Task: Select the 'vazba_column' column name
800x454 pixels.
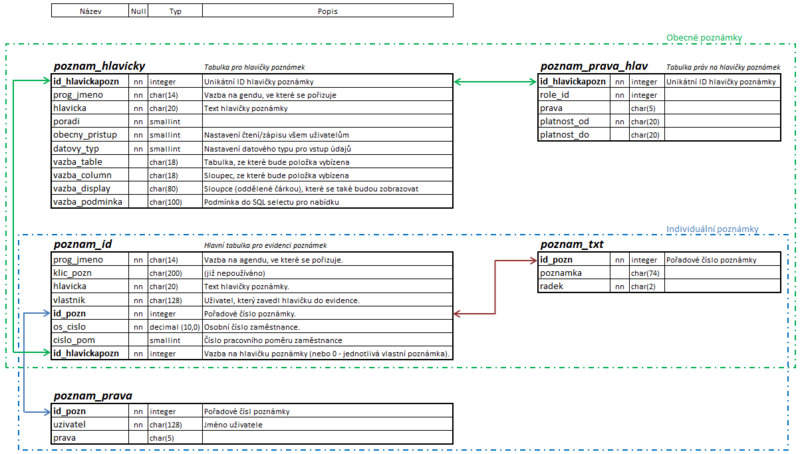Action: pos(82,175)
